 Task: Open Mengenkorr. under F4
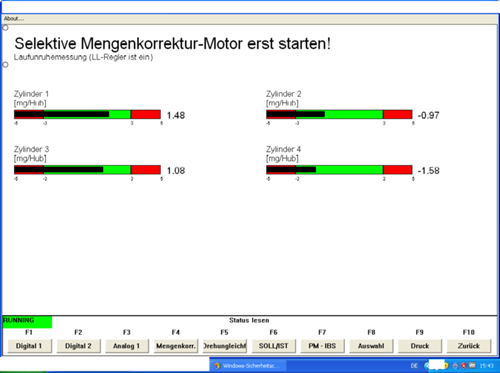(176, 346)
